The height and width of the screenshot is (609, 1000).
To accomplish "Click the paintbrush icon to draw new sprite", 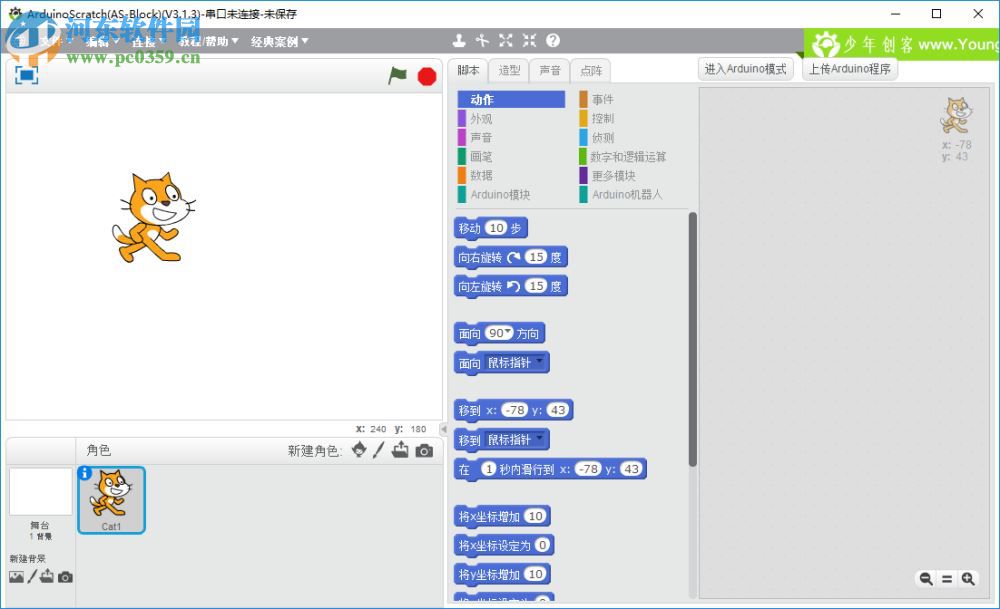I will (377, 451).
